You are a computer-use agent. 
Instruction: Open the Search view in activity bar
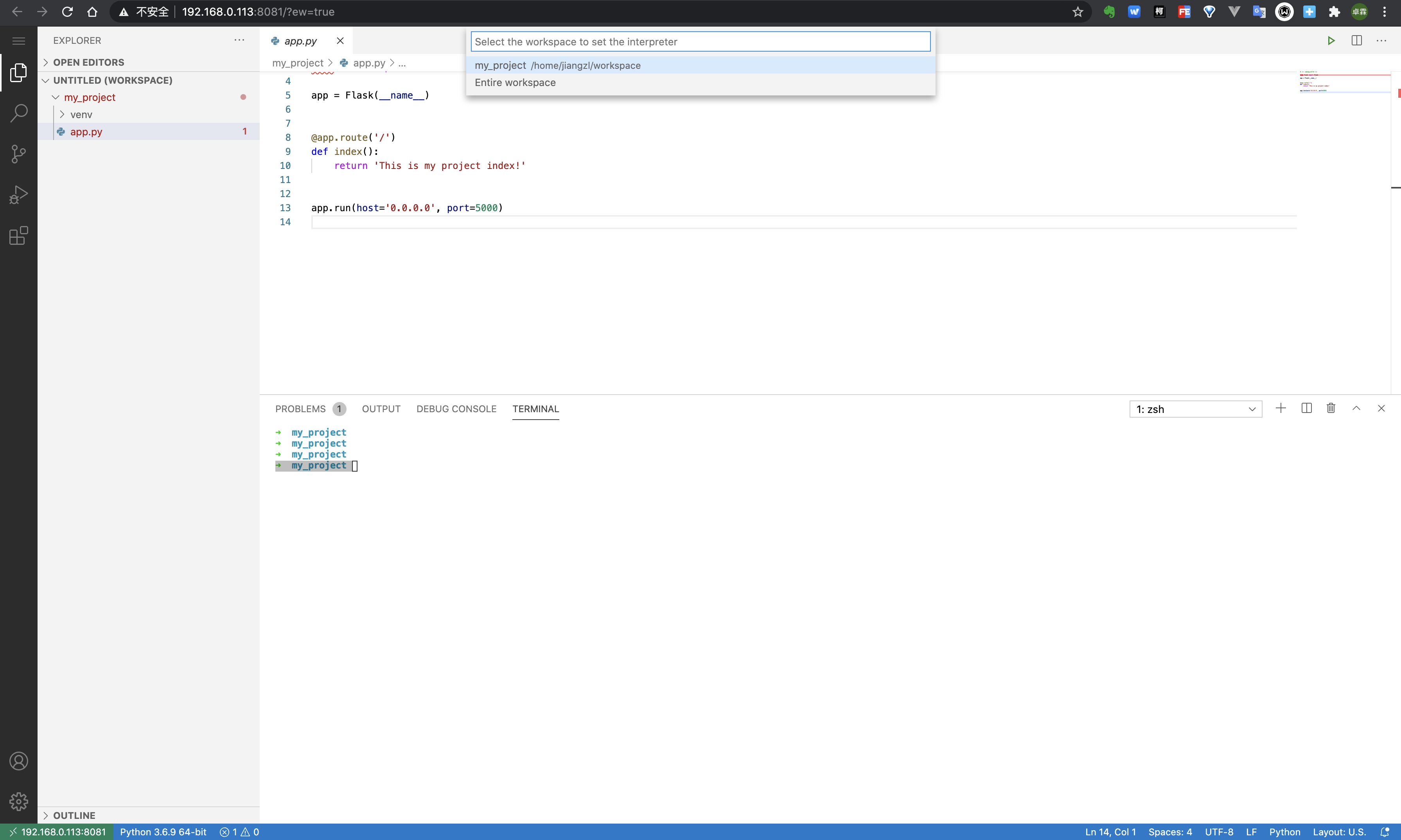[19, 113]
